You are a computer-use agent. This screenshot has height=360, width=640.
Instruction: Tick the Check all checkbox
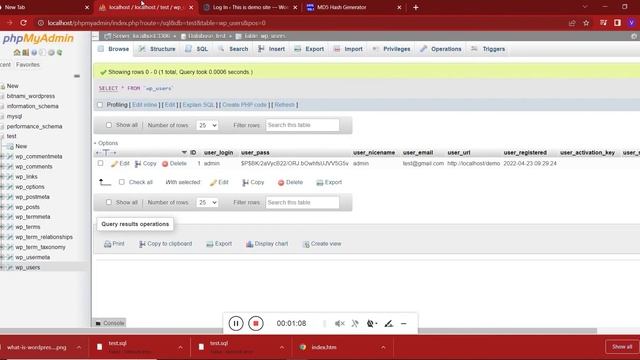(x=122, y=182)
